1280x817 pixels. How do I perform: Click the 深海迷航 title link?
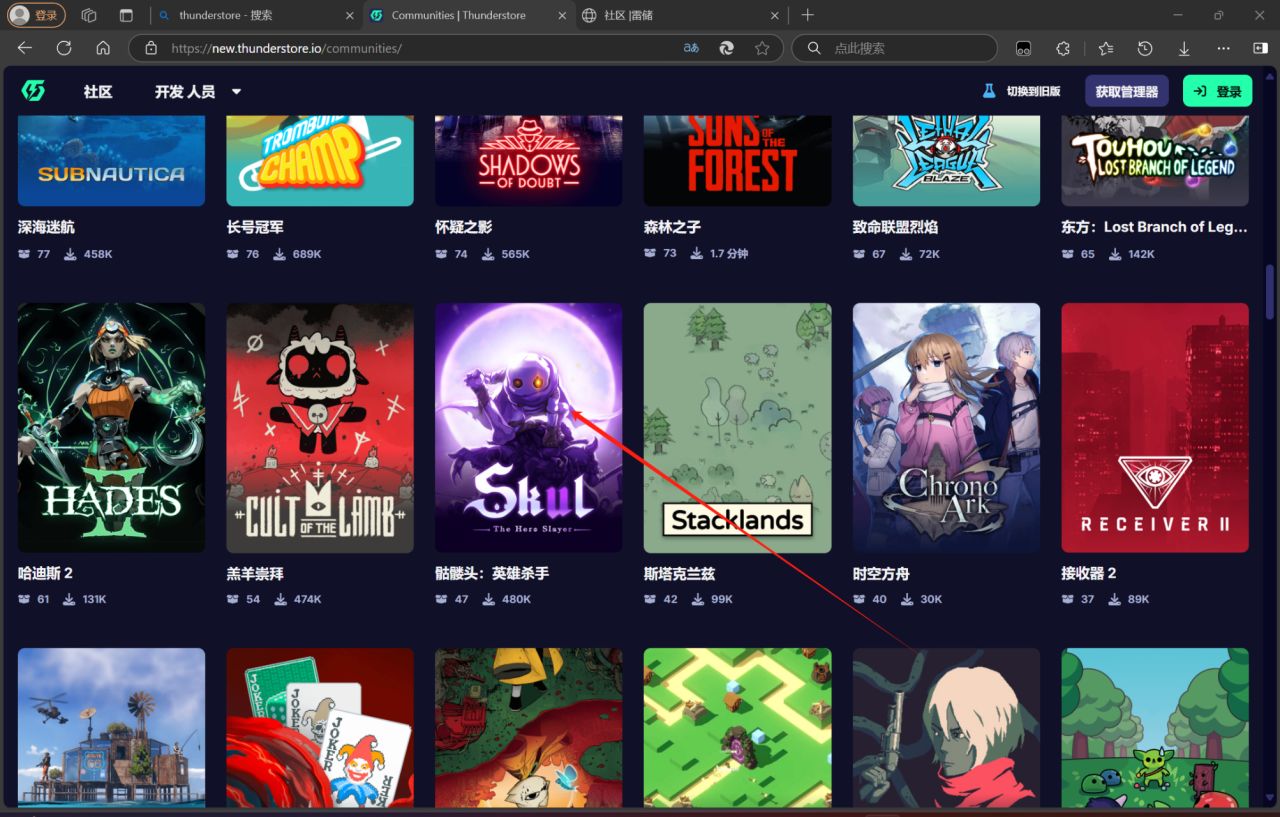coord(46,227)
